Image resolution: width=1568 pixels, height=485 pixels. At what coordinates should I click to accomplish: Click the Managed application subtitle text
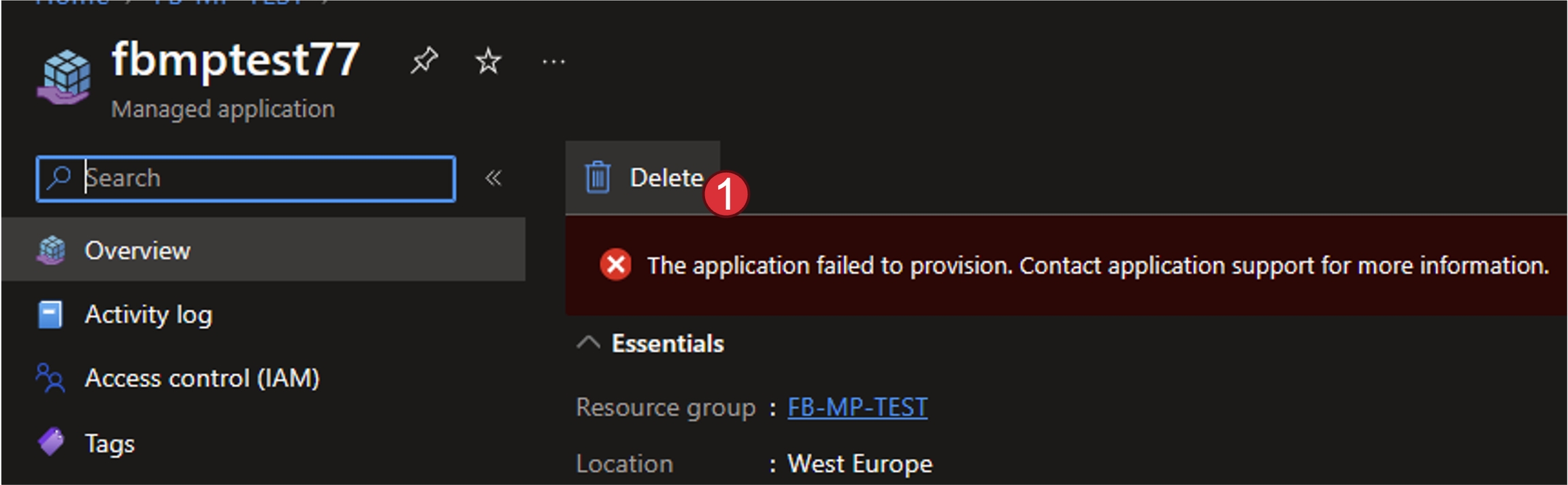[x=223, y=109]
